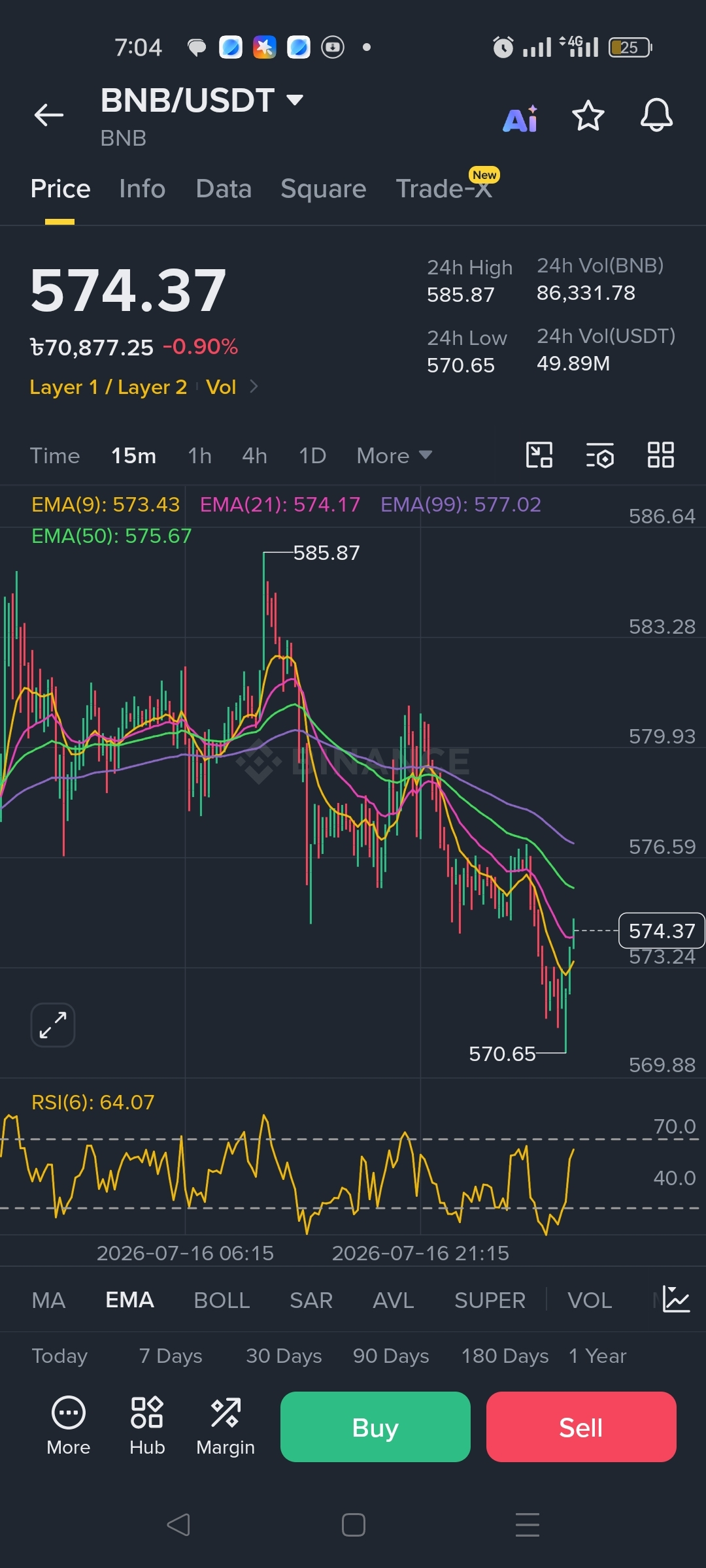This screenshot has width=706, height=1568.
Task: Expand the More timeframes dropdown
Action: tap(394, 455)
